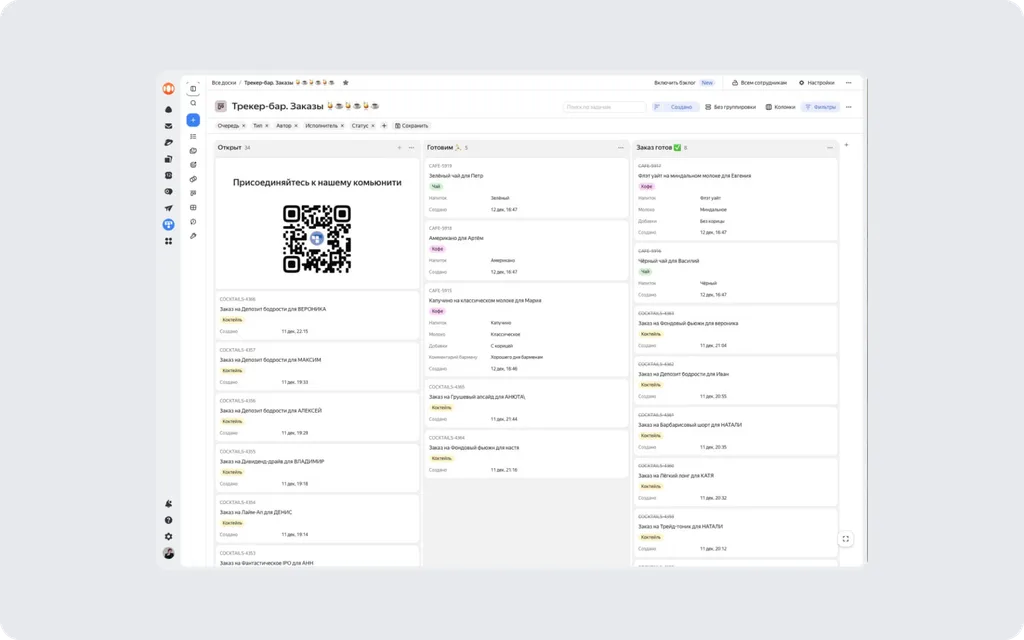Remove the Статус filter
Viewport: 1024px width, 640px height.
coord(373,125)
